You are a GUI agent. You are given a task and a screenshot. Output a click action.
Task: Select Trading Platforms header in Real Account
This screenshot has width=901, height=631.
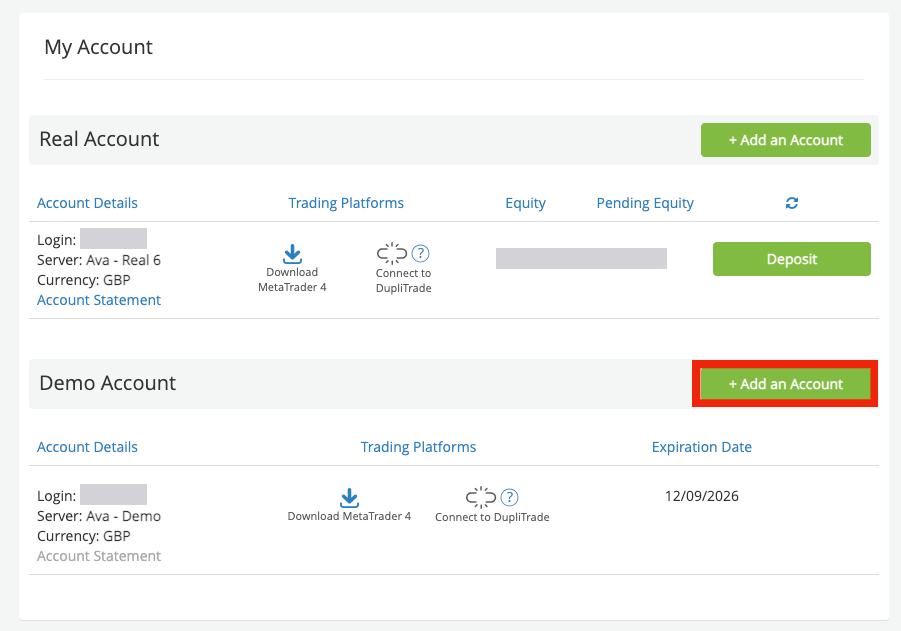point(346,203)
